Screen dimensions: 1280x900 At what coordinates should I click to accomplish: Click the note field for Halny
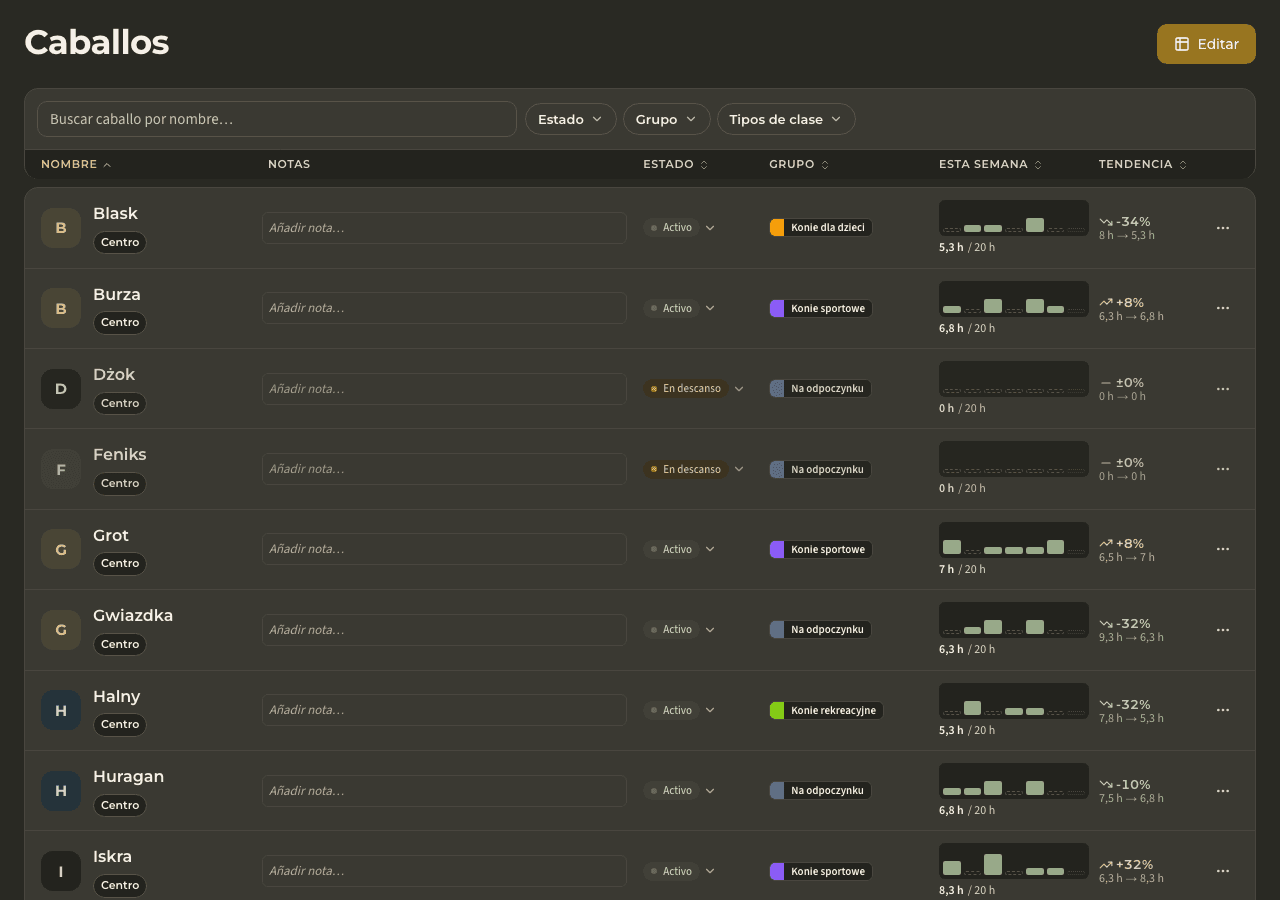tap(444, 710)
